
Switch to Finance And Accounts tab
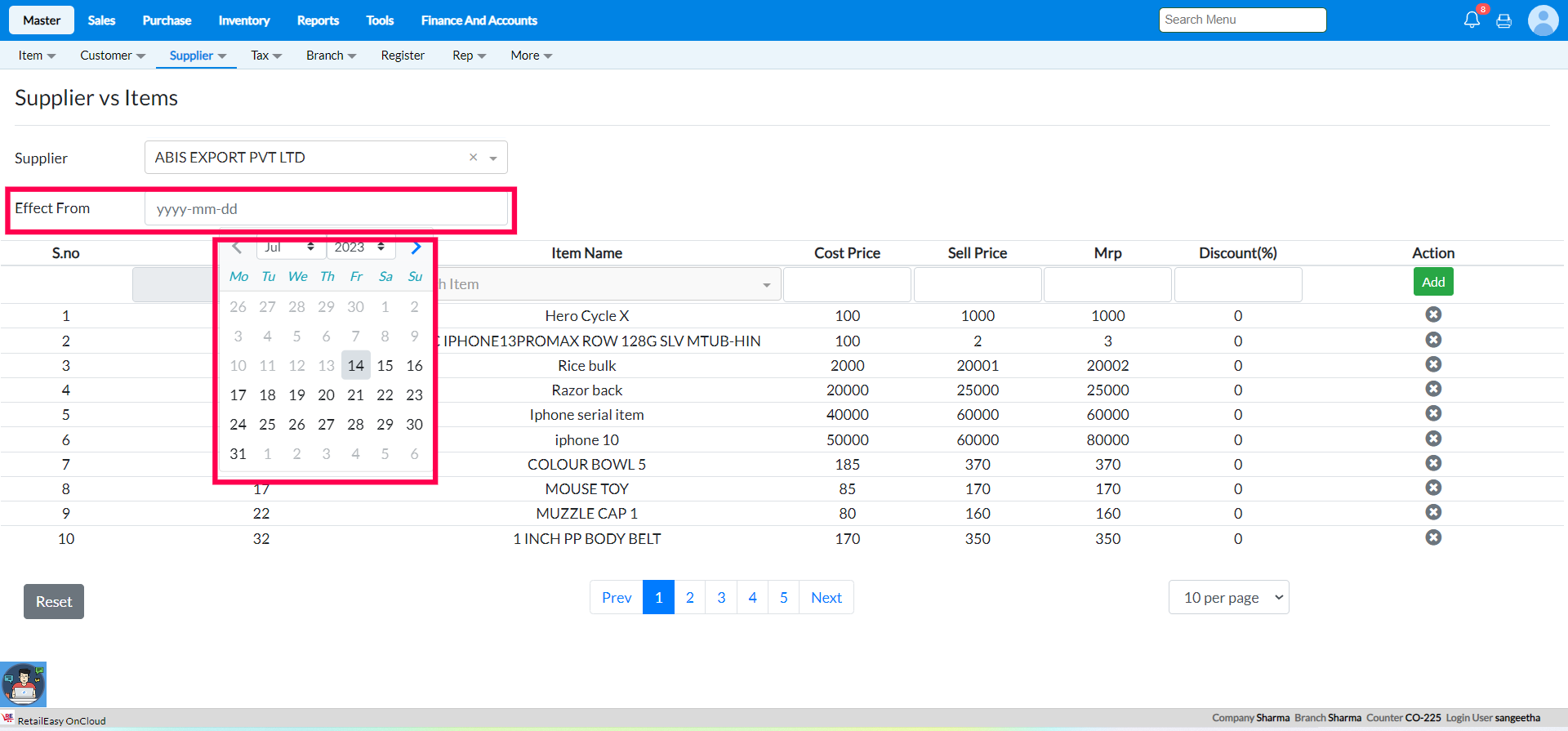pyautogui.click(x=479, y=20)
